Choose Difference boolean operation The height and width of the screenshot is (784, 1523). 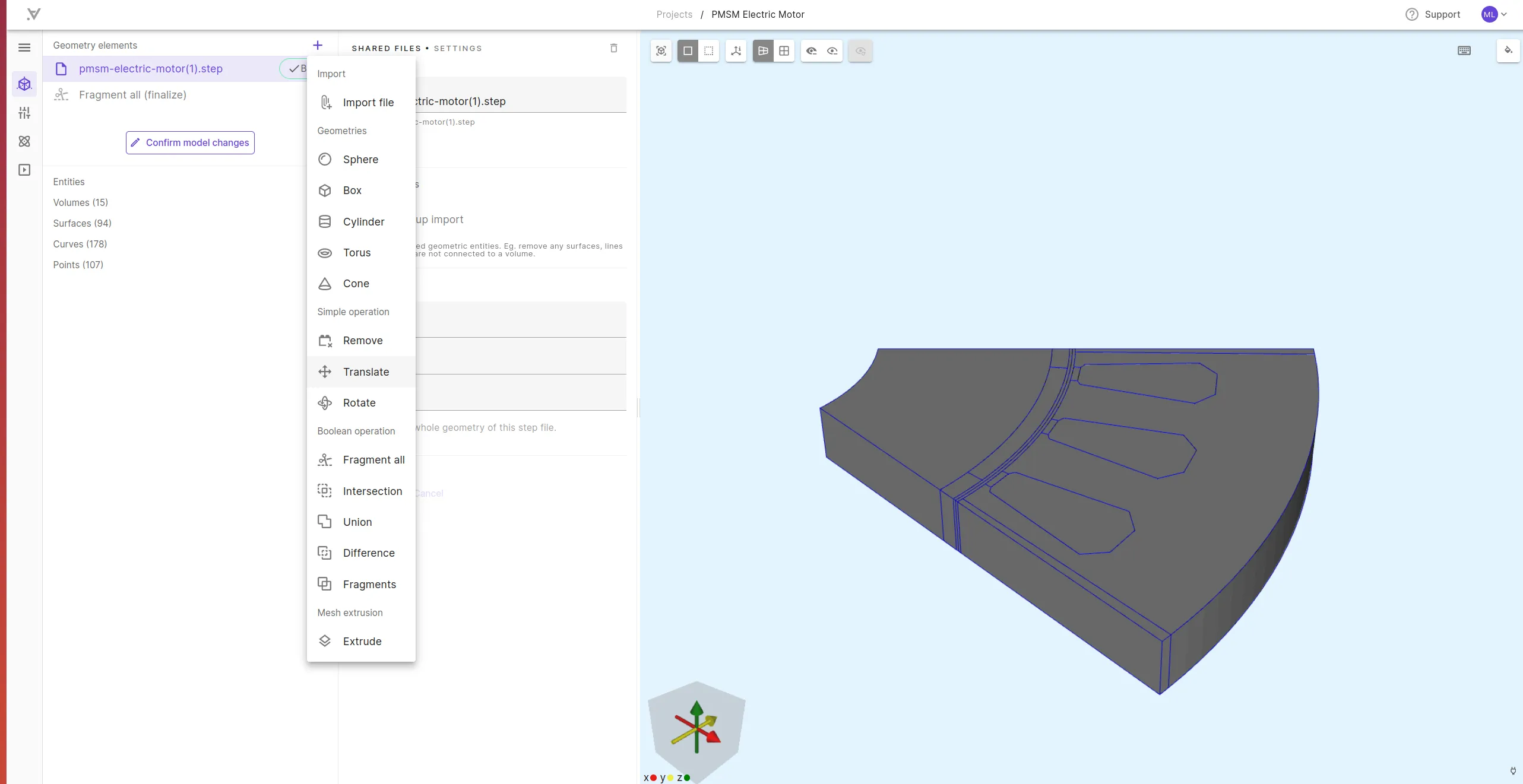point(361,553)
